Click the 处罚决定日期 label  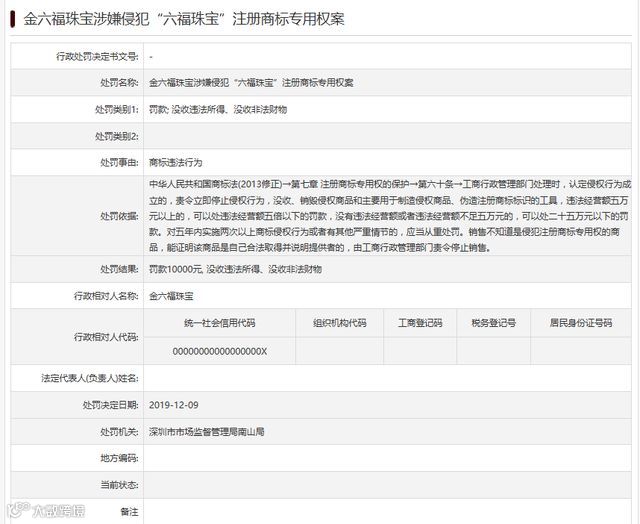pos(111,405)
